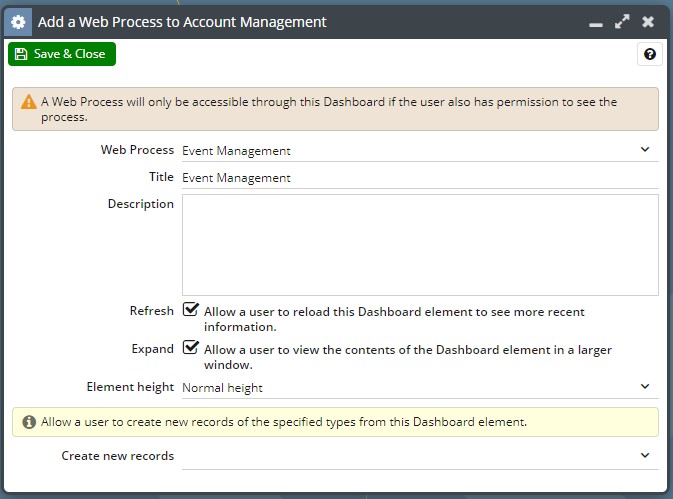Click the floppy disk icon on Save & Close
Image resolution: width=673 pixels, height=499 pixels.
tap(21, 54)
